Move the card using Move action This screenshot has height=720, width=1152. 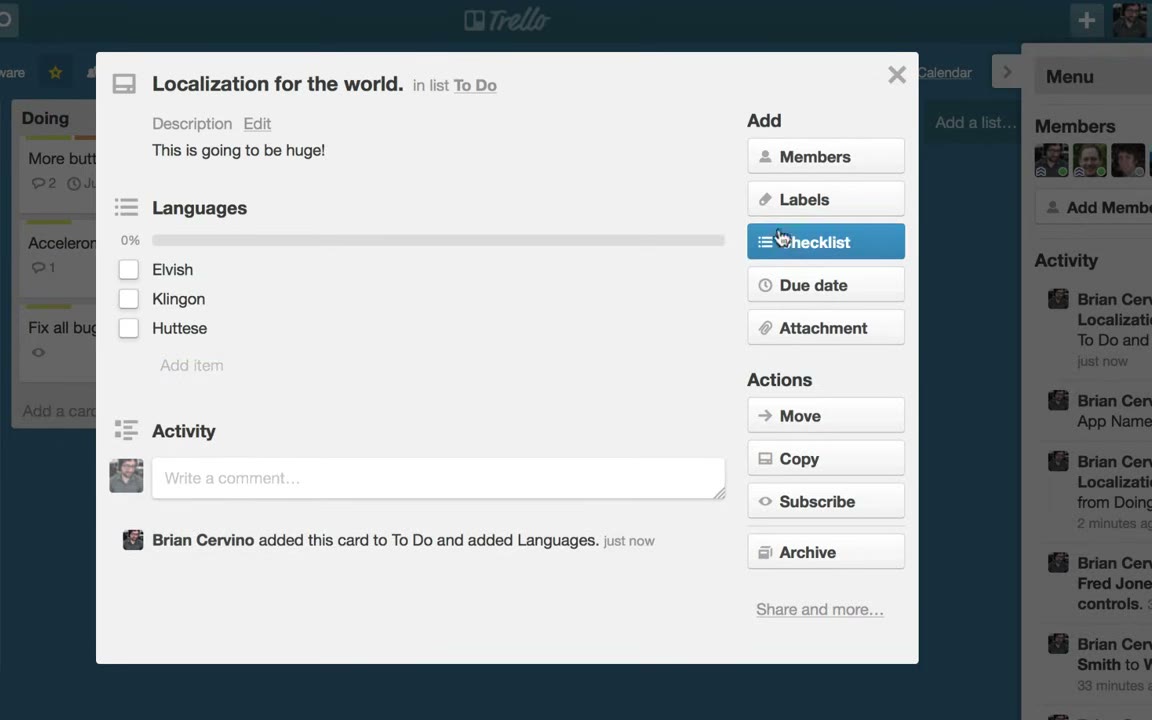[x=826, y=416]
